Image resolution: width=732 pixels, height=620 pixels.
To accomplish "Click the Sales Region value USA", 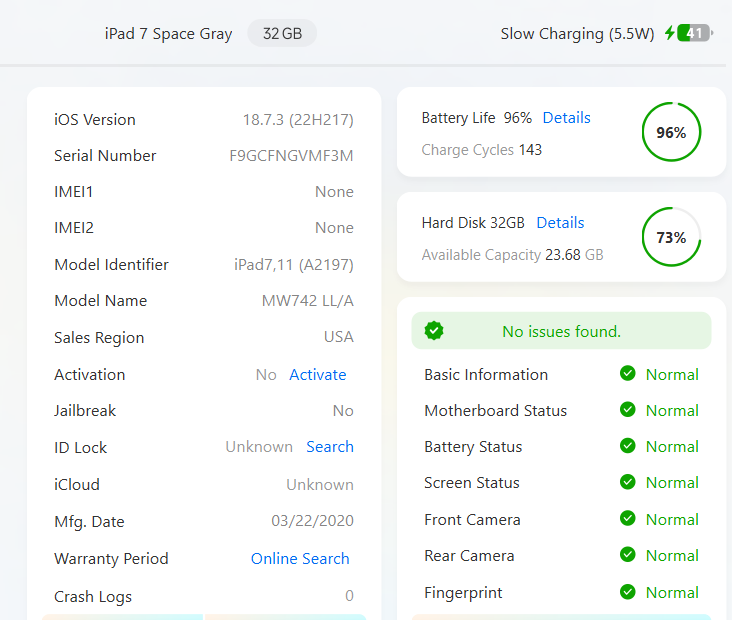I will click(x=339, y=337).
